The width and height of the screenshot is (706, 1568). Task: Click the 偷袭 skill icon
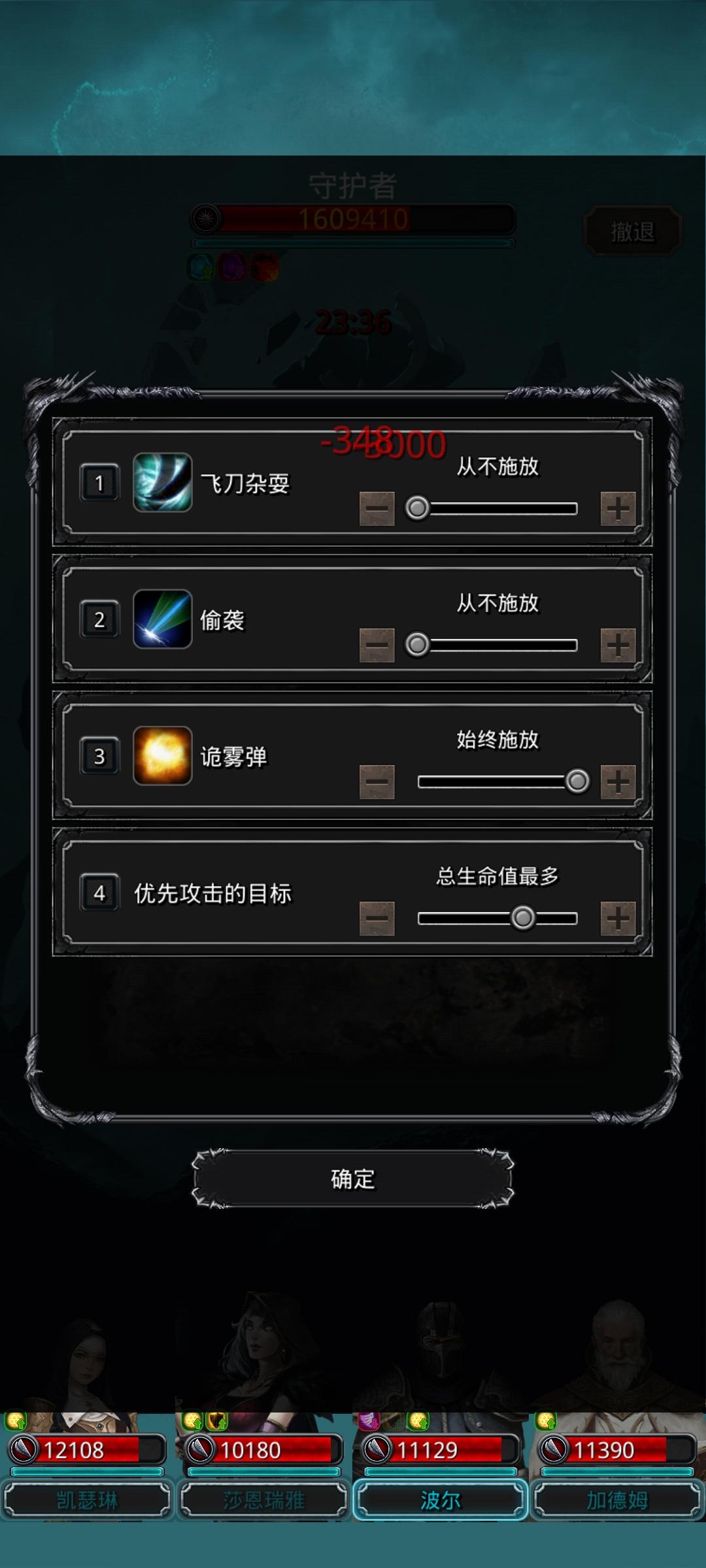(x=162, y=619)
